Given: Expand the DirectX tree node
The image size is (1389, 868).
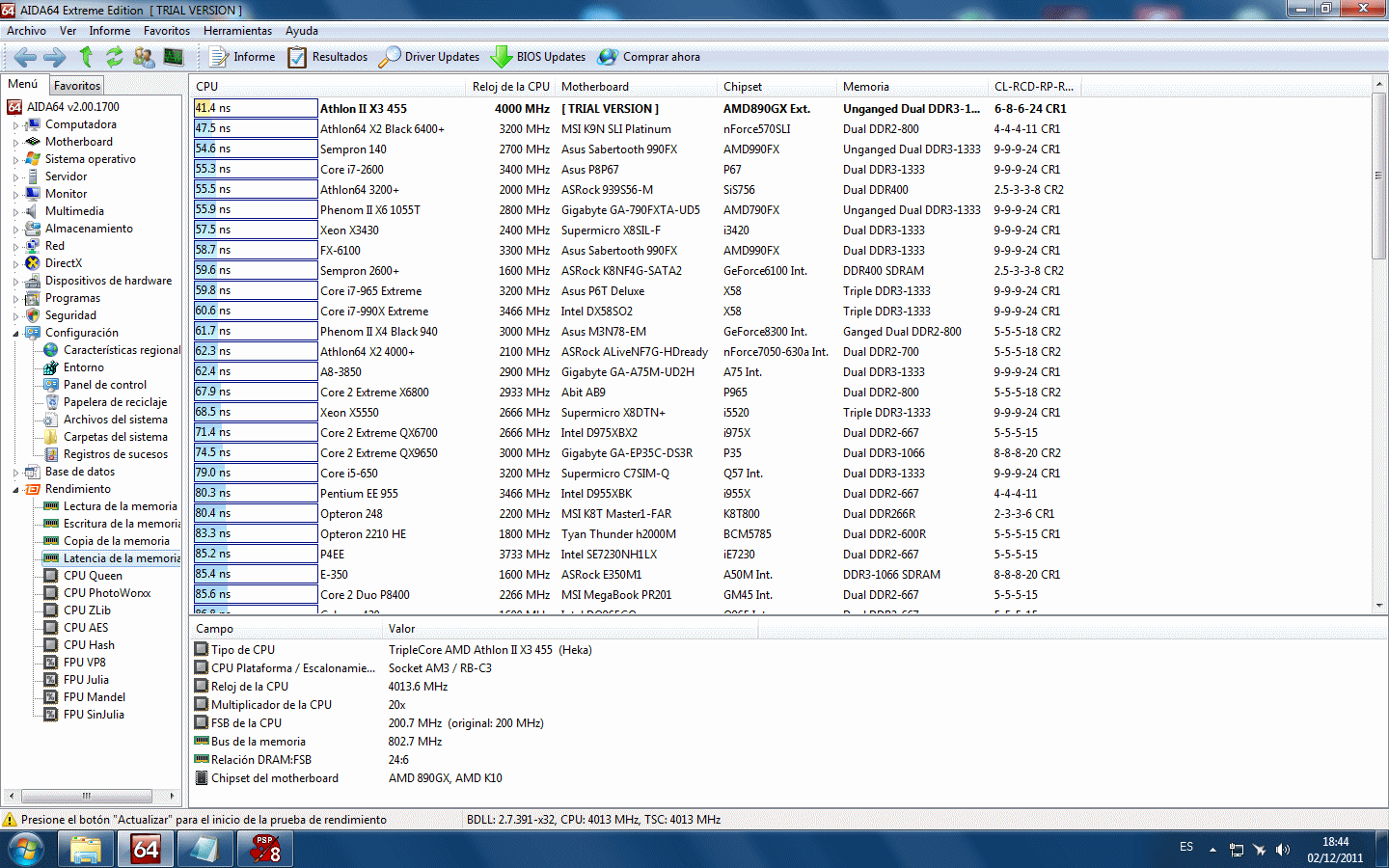Looking at the screenshot, I should tap(15, 264).
